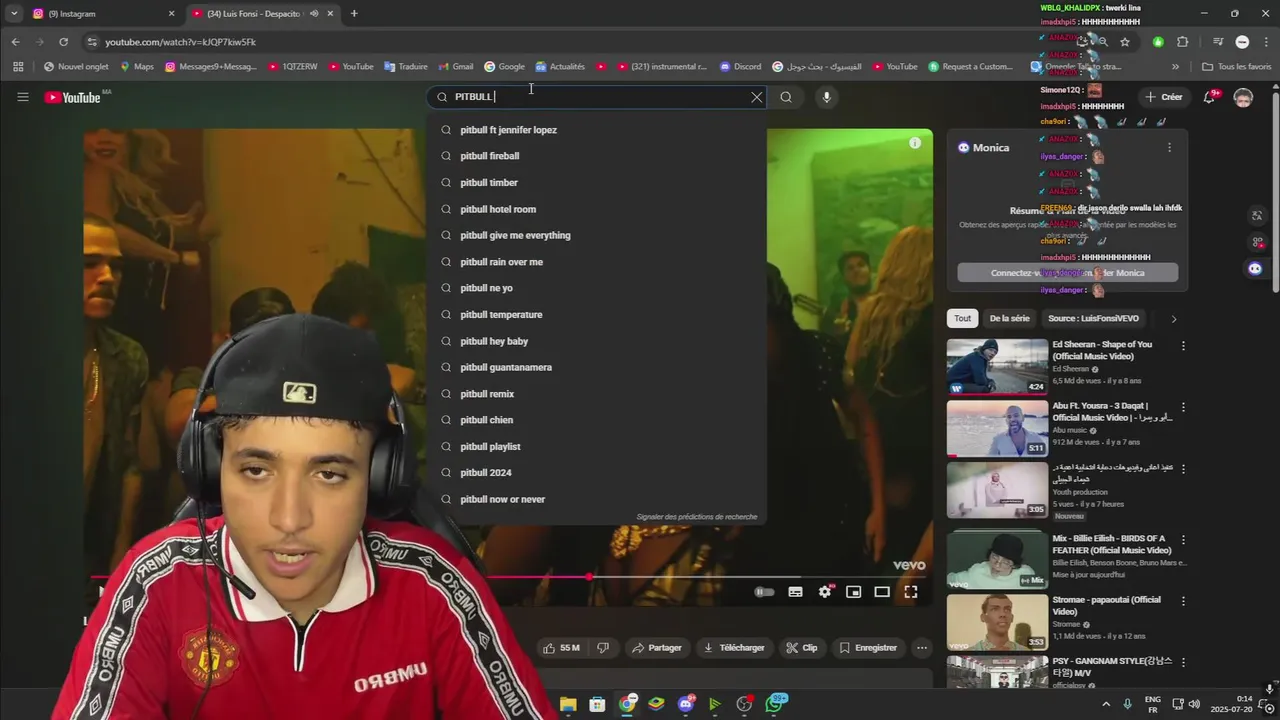Select the De la série chip
This screenshot has height=720, width=1280.
pyautogui.click(x=1009, y=318)
